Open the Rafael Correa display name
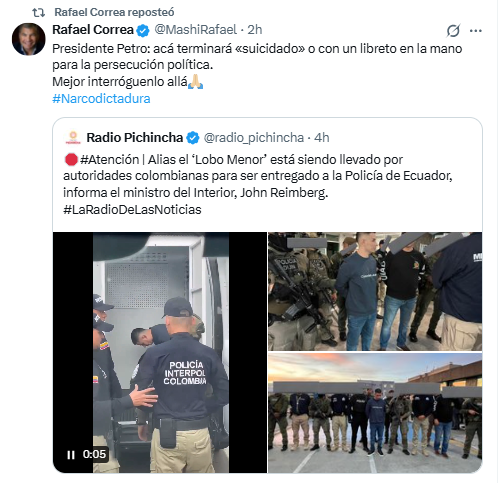499x483 pixels. coord(93,30)
